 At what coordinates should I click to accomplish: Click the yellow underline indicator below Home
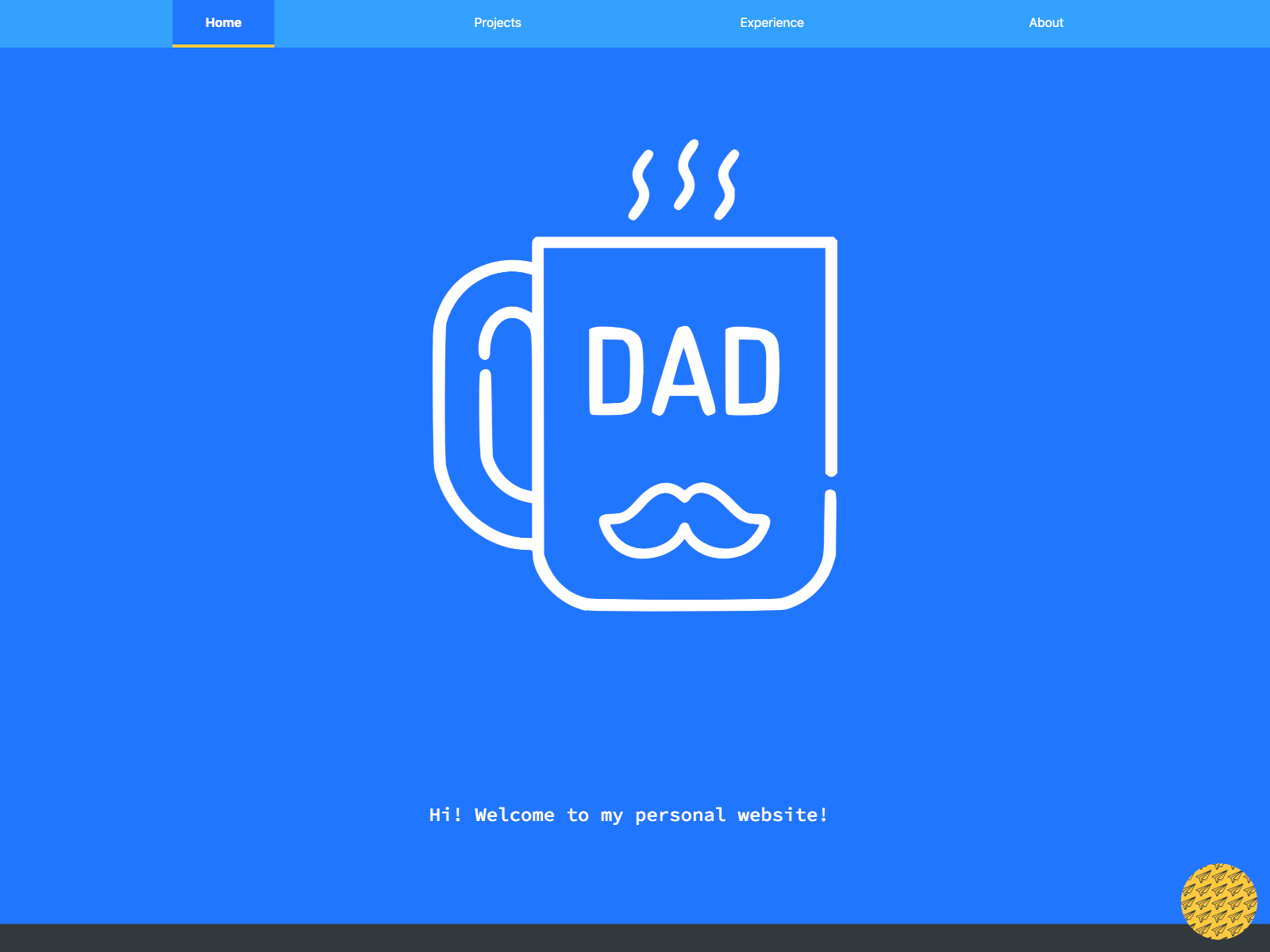coord(222,47)
